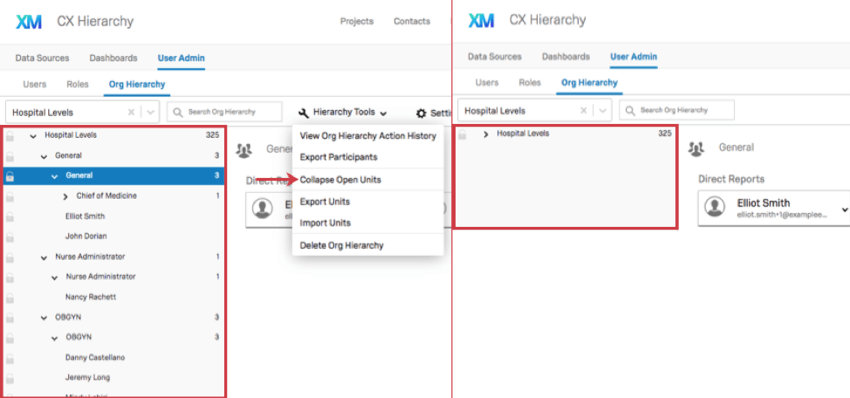Click the XM logo in right panel

(x=481, y=21)
